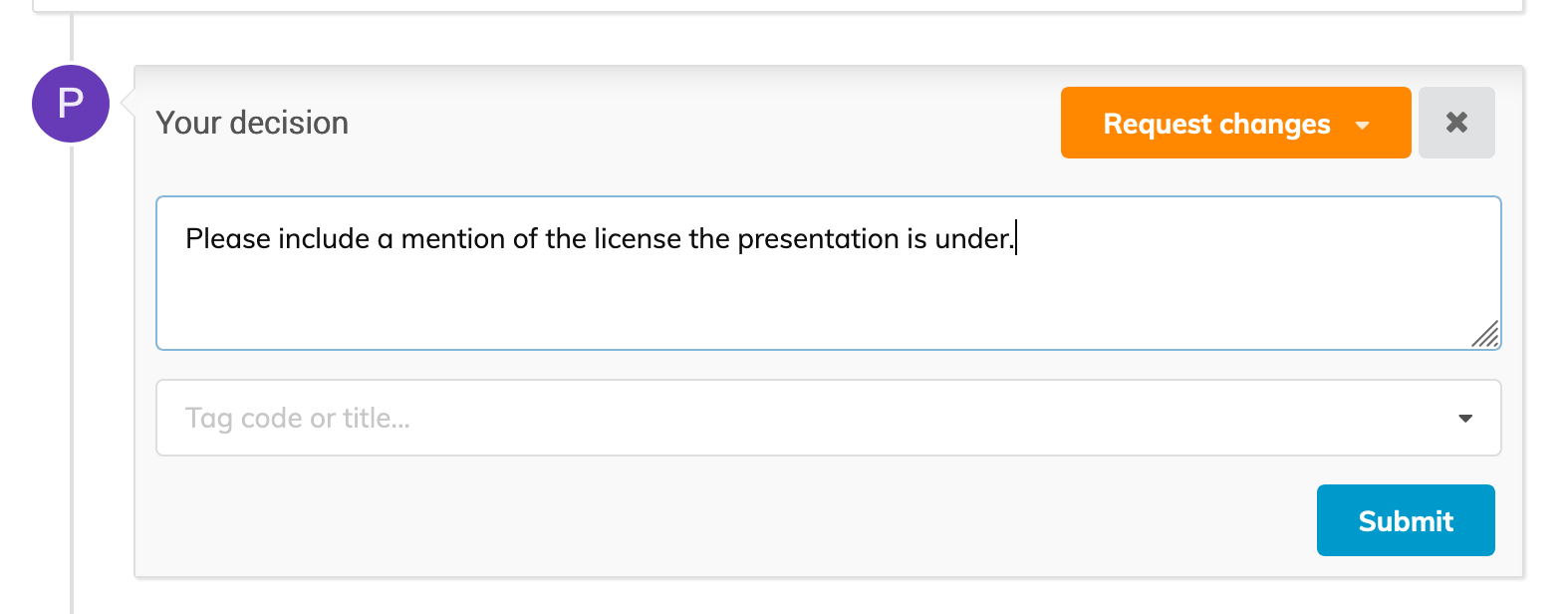Click the Your decision heading
This screenshot has width=1568, height=614.
252,123
